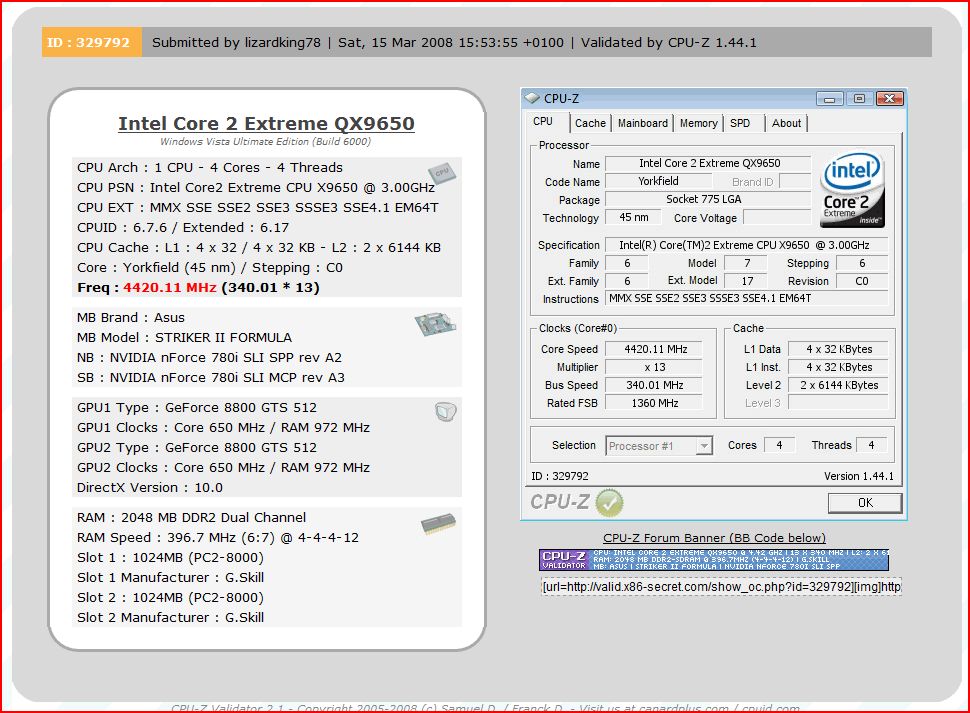This screenshot has width=970, height=713.
Task: Click the Bus Speed 340.01 MHz field
Action: tap(655, 385)
